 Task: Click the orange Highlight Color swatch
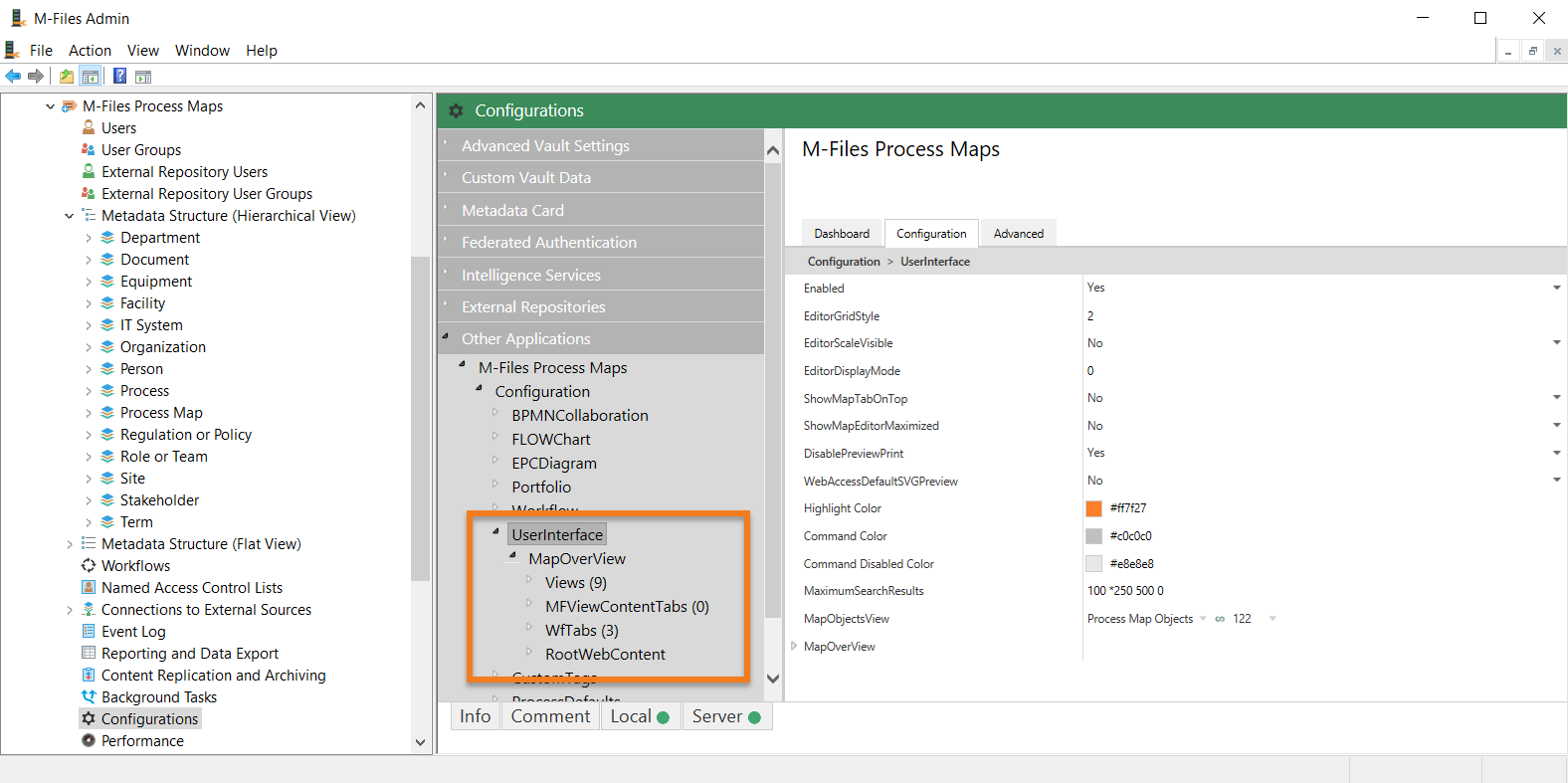click(1093, 508)
